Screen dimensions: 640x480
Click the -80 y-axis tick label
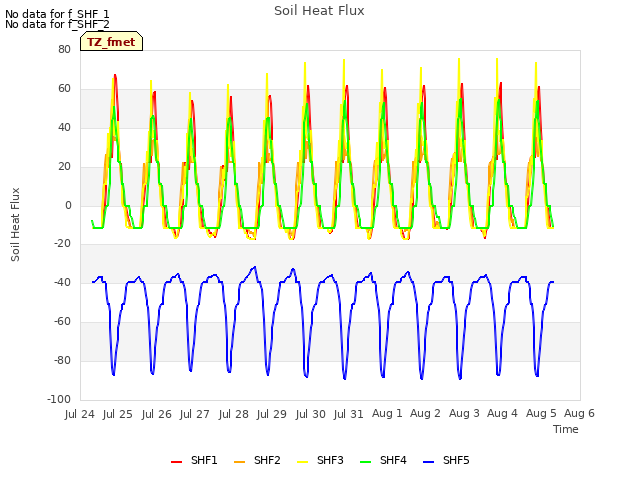[62, 361]
